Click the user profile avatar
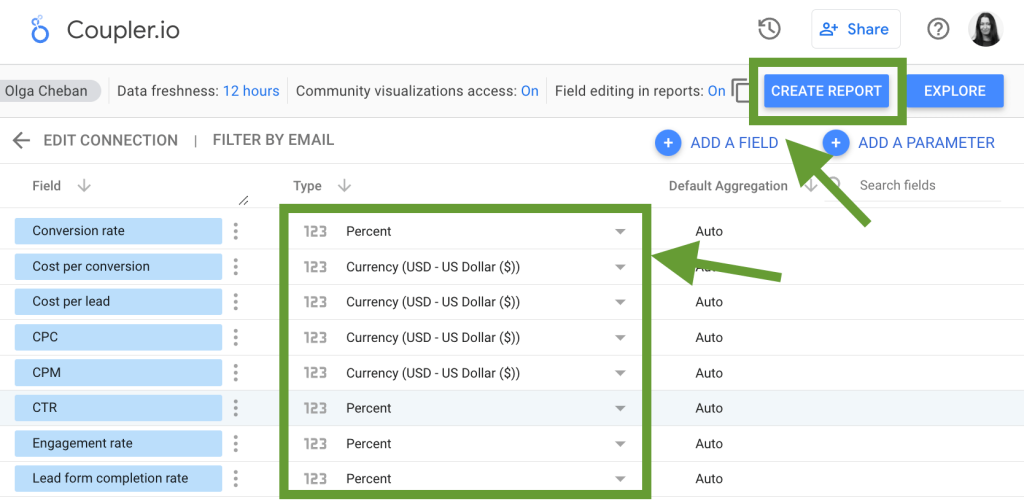Image resolution: width=1024 pixels, height=501 pixels. coord(985,30)
